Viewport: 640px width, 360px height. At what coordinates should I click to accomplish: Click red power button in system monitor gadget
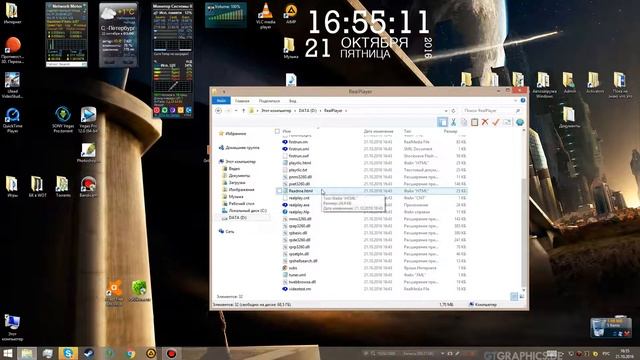pos(157,110)
